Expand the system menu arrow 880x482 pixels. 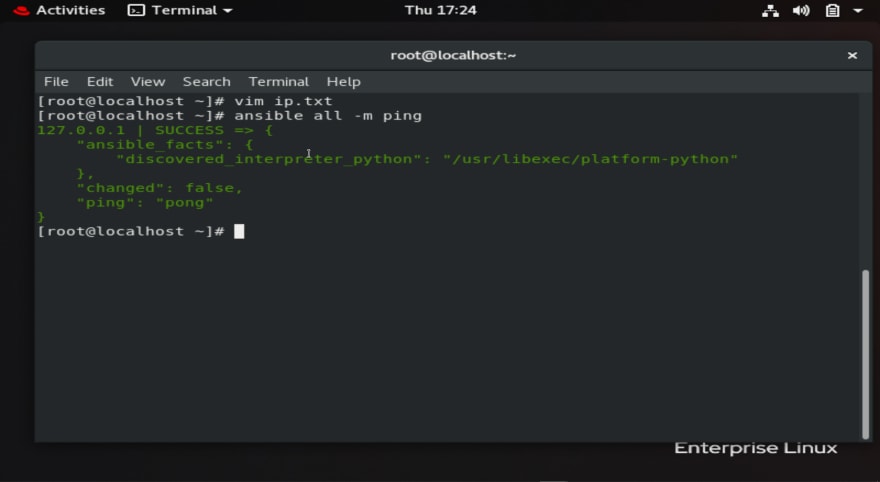pyautogui.click(x=858, y=11)
